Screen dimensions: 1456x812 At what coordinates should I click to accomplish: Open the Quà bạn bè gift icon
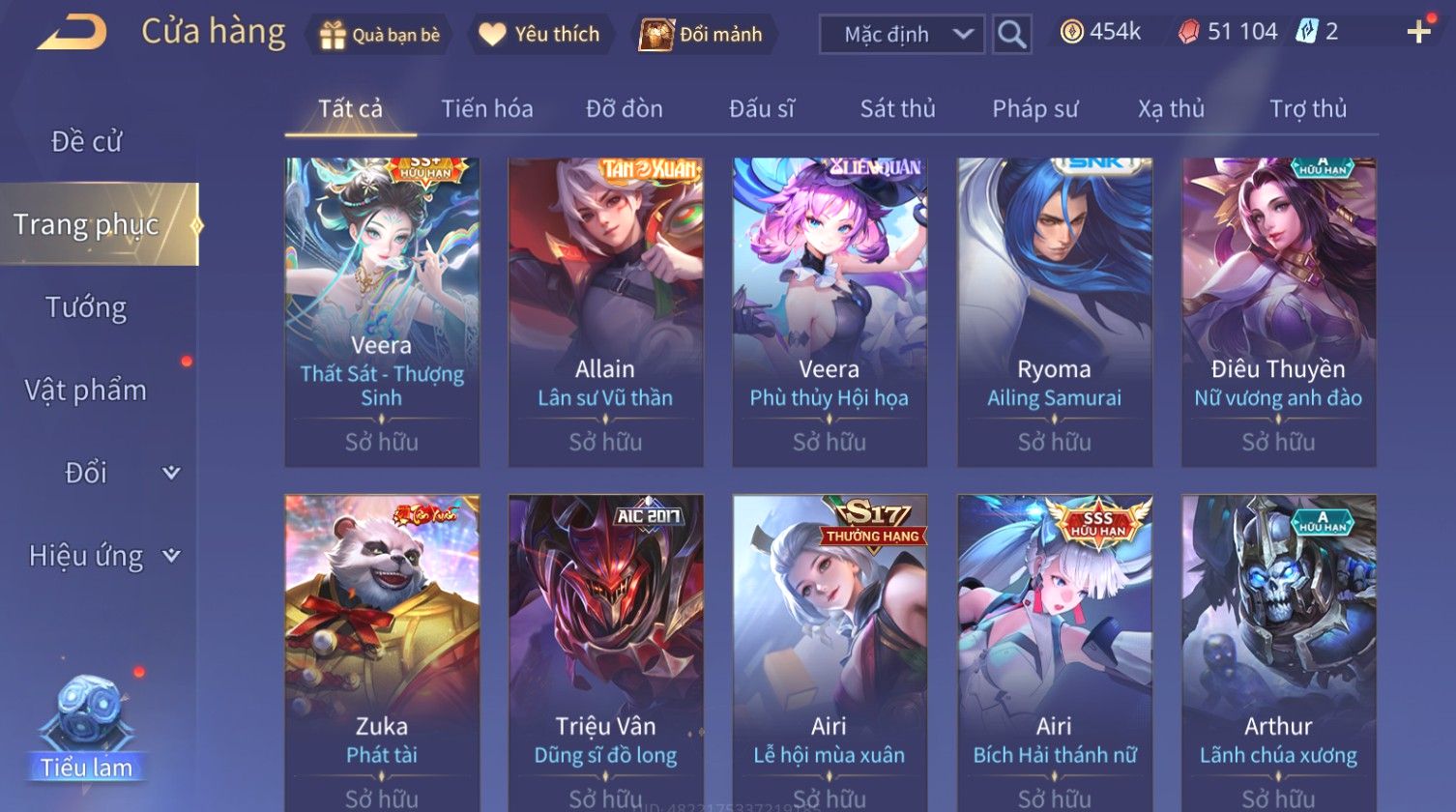333,35
